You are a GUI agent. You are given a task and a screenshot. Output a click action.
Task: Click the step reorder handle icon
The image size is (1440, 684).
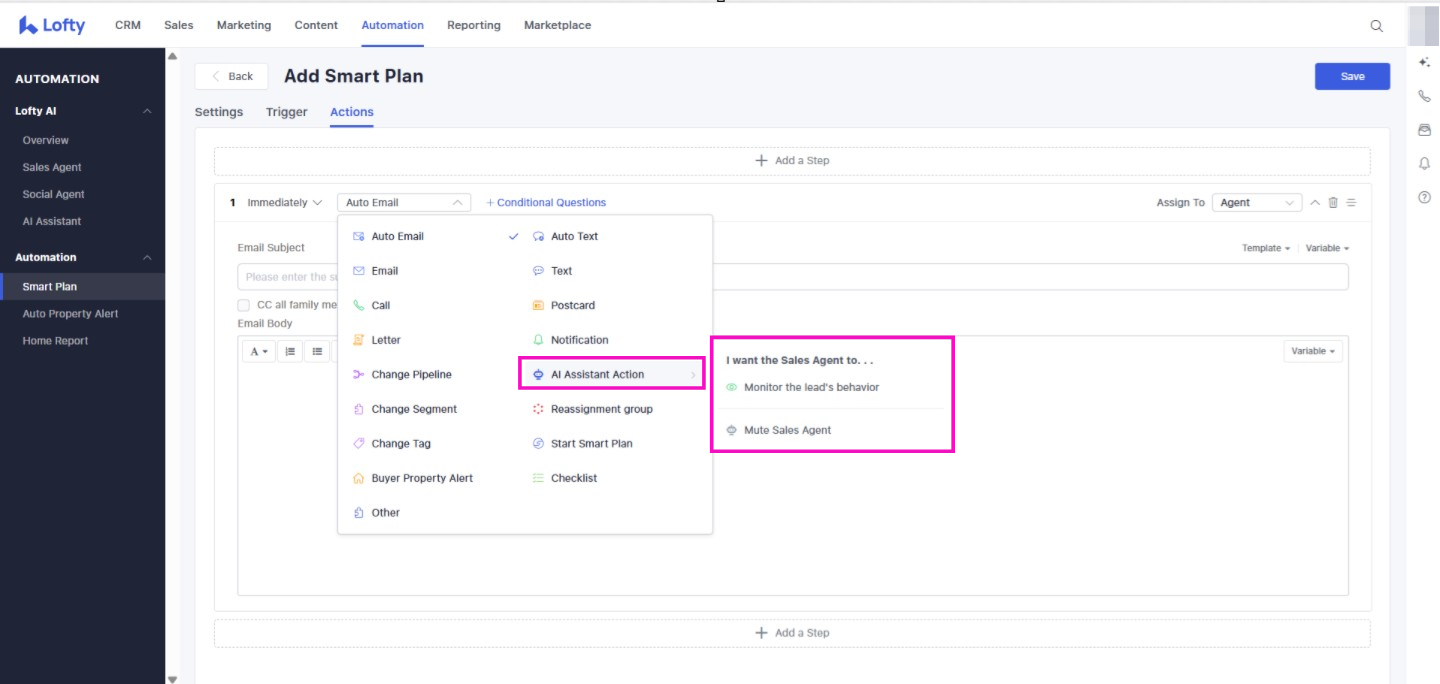coord(1351,203)
